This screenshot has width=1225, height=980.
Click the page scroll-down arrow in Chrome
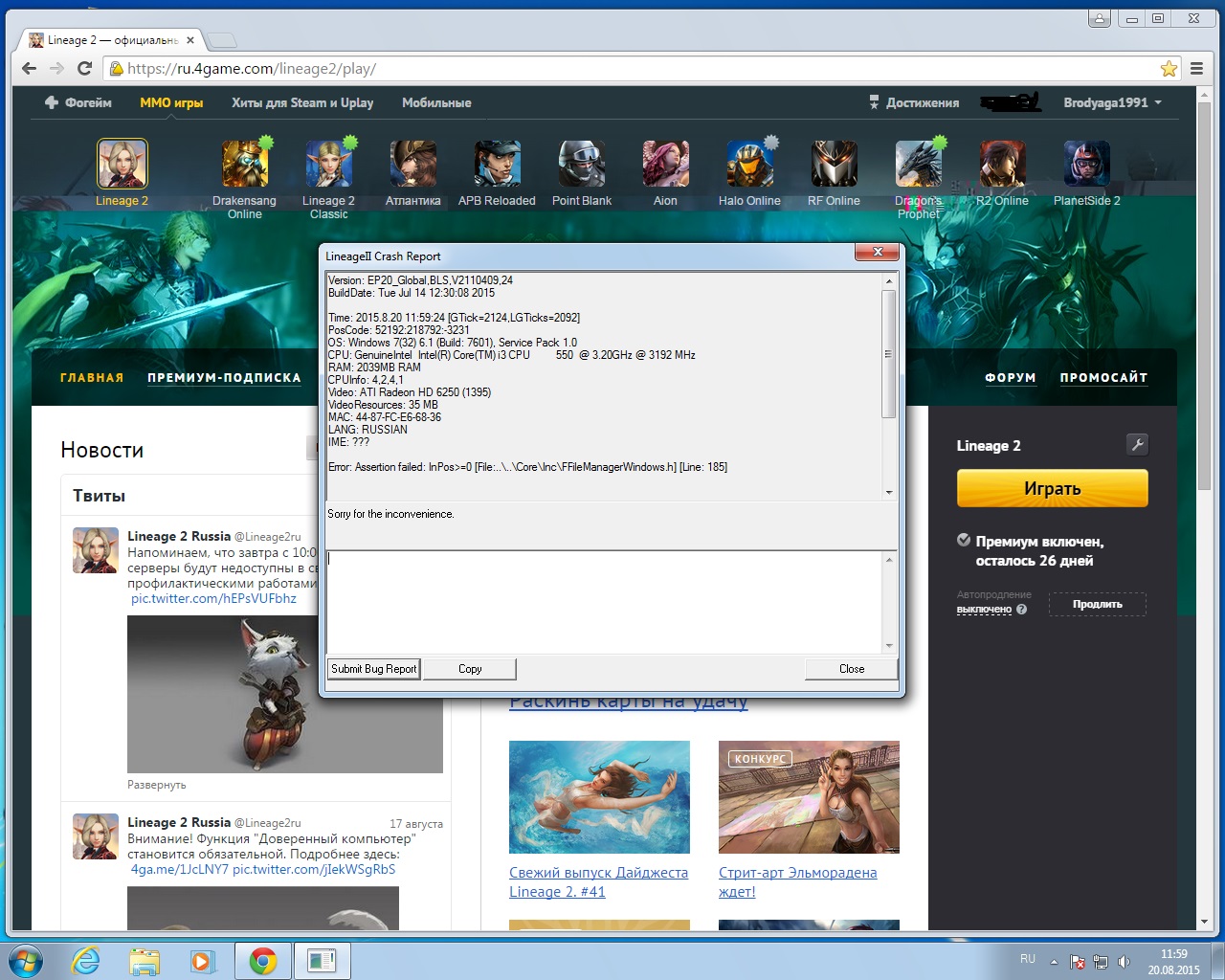click(1203, 923)
